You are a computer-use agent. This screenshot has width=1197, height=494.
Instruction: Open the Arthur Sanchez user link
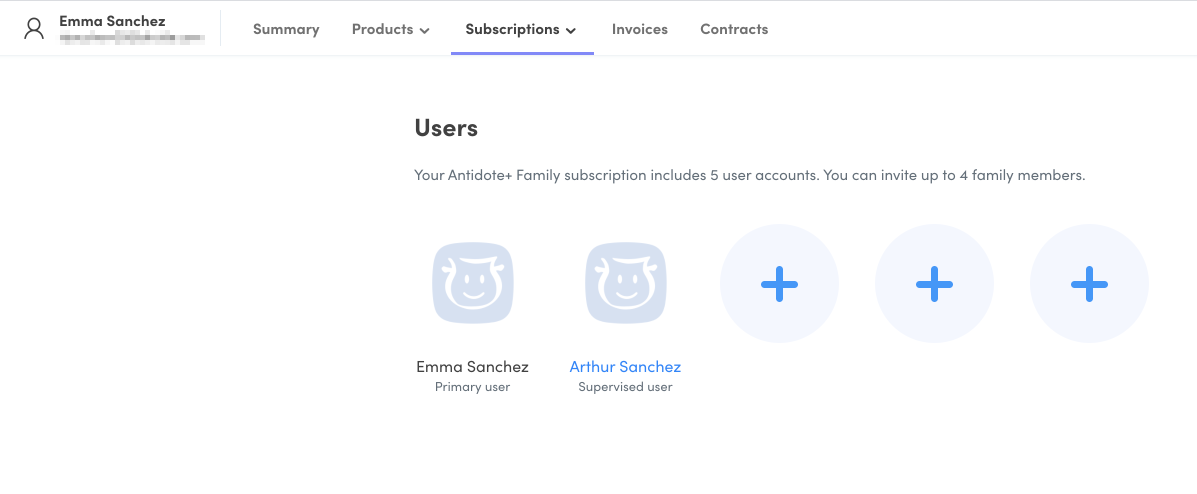[x=625, y=367]
